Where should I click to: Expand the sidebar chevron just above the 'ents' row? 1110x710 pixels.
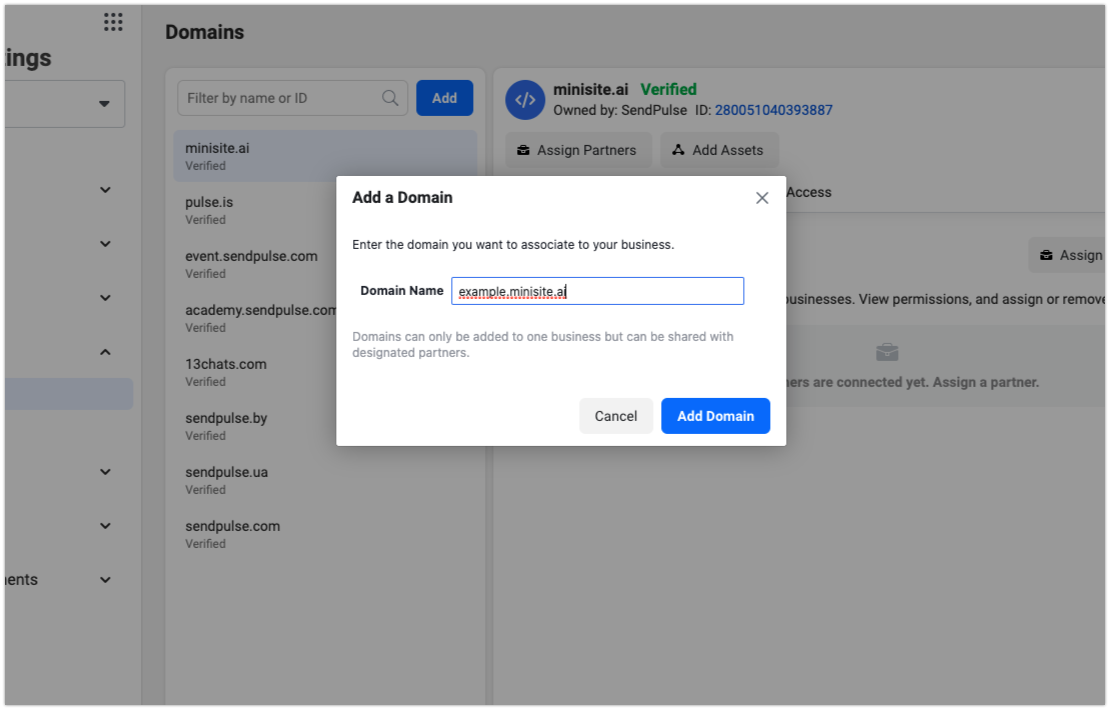click(105, 525)
